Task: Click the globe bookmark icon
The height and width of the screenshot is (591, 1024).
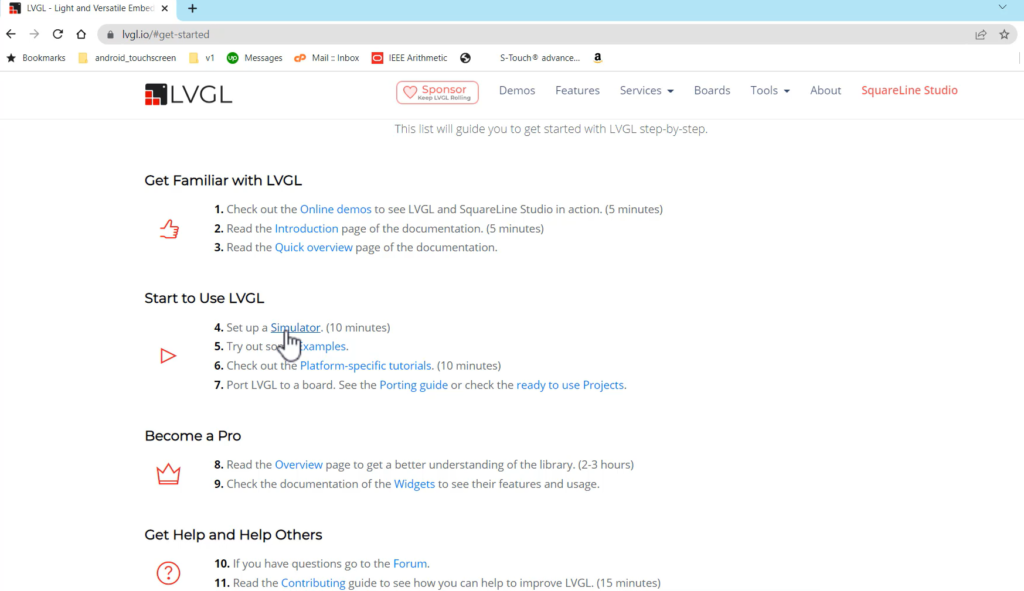Action: tap(465, 57)
